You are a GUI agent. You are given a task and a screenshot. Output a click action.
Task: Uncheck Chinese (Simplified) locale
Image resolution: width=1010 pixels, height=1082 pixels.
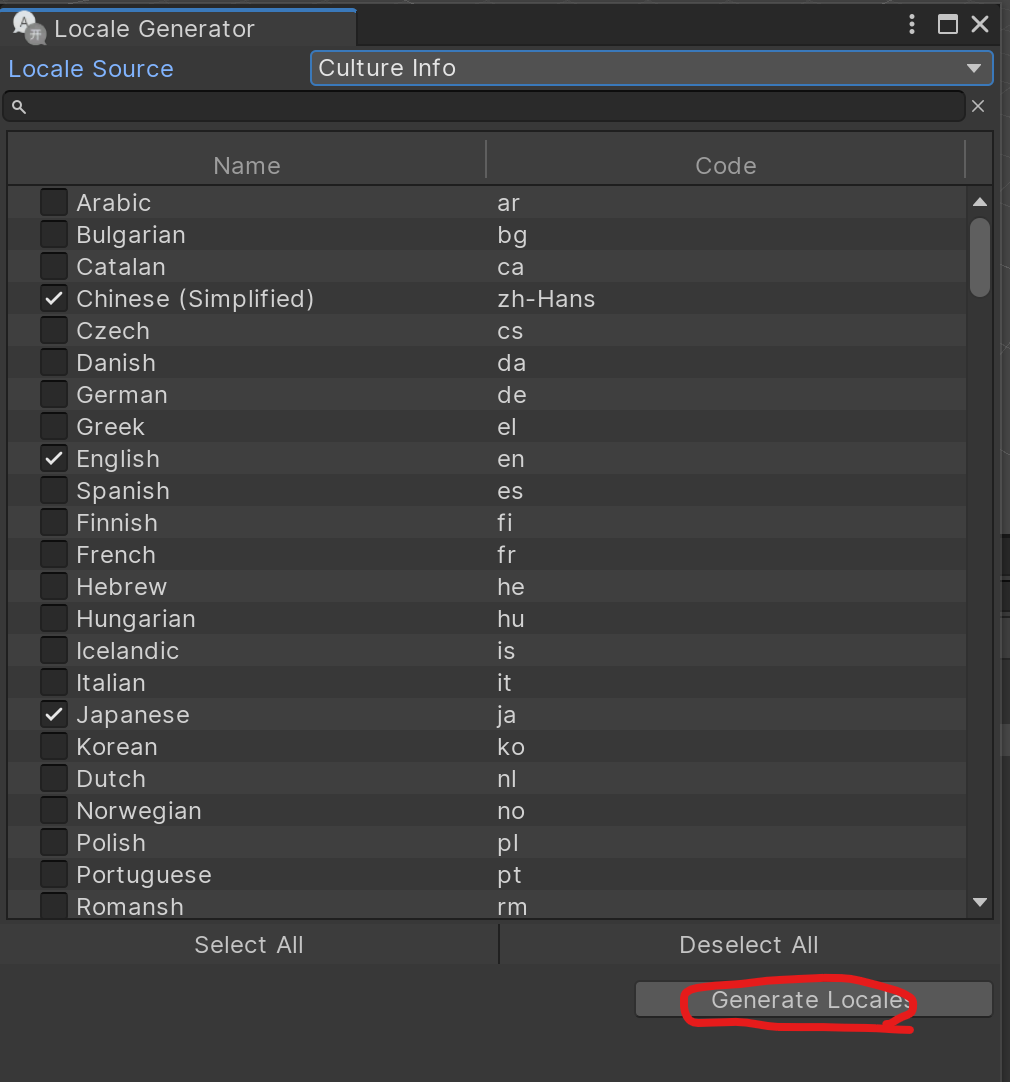point(54,298)
